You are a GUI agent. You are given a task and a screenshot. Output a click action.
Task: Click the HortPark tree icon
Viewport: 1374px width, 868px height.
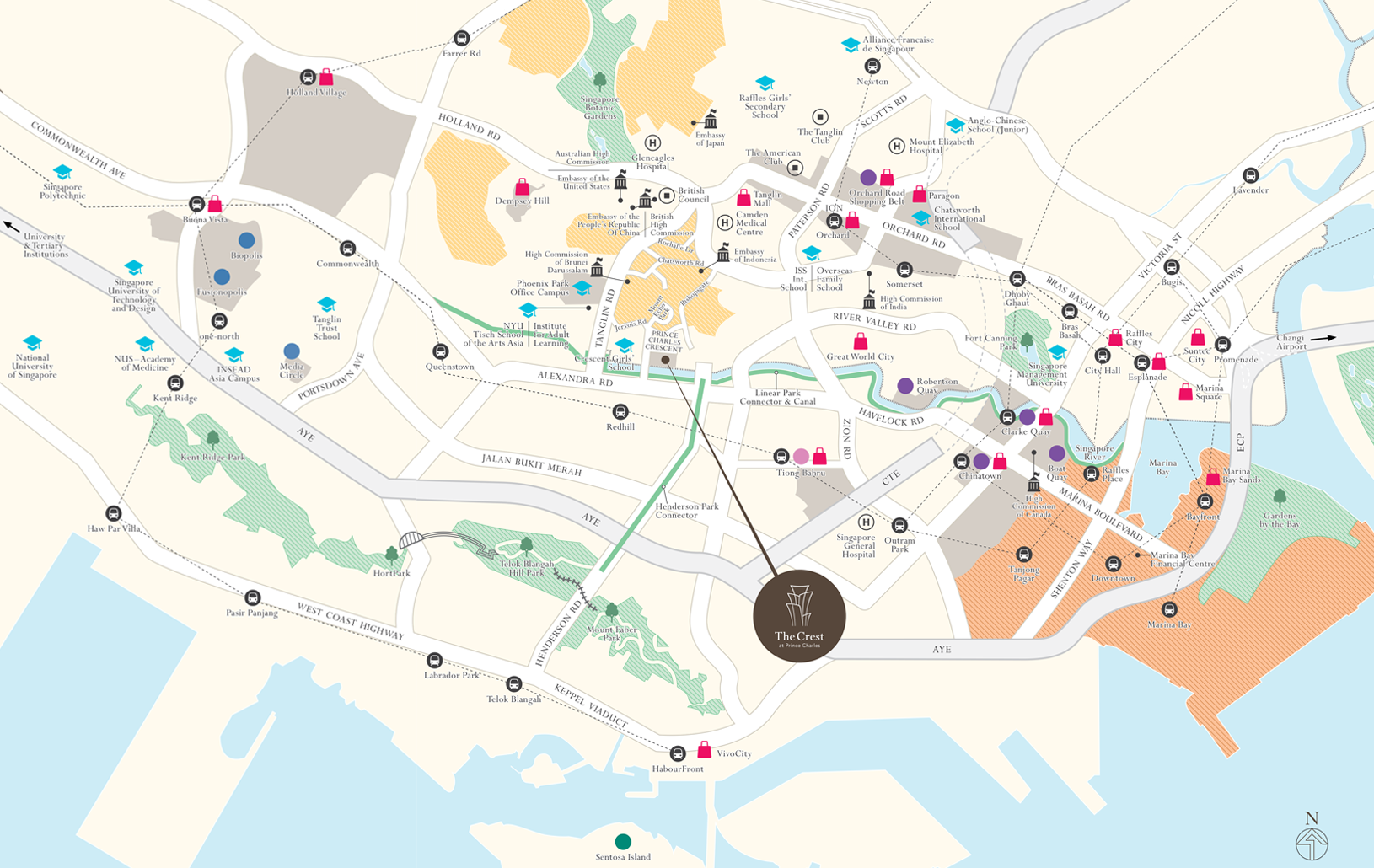[x=391, y=555]
